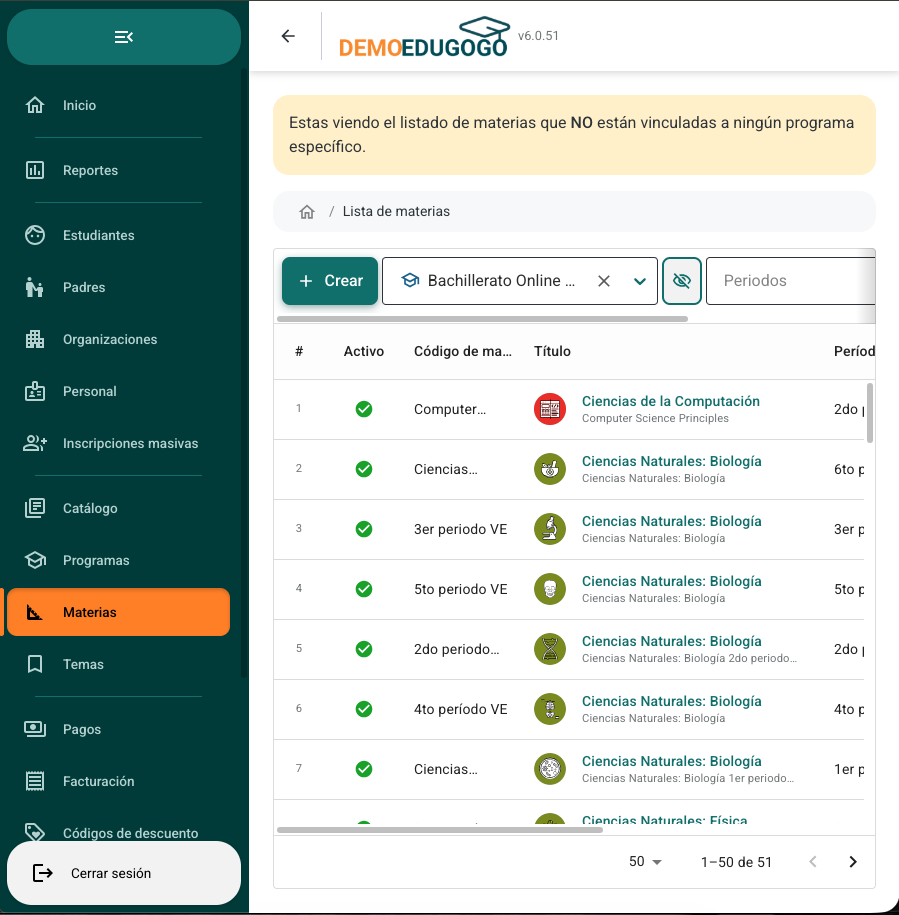This screenshot has height=915, width=899.
Task: Sort by Activo column header
Action: 363,351
